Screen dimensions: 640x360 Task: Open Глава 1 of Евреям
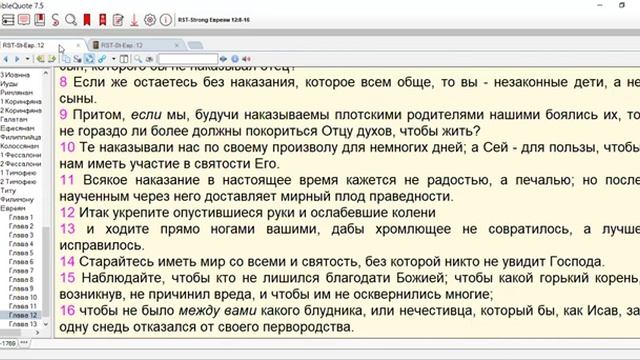tap(21, 217)
